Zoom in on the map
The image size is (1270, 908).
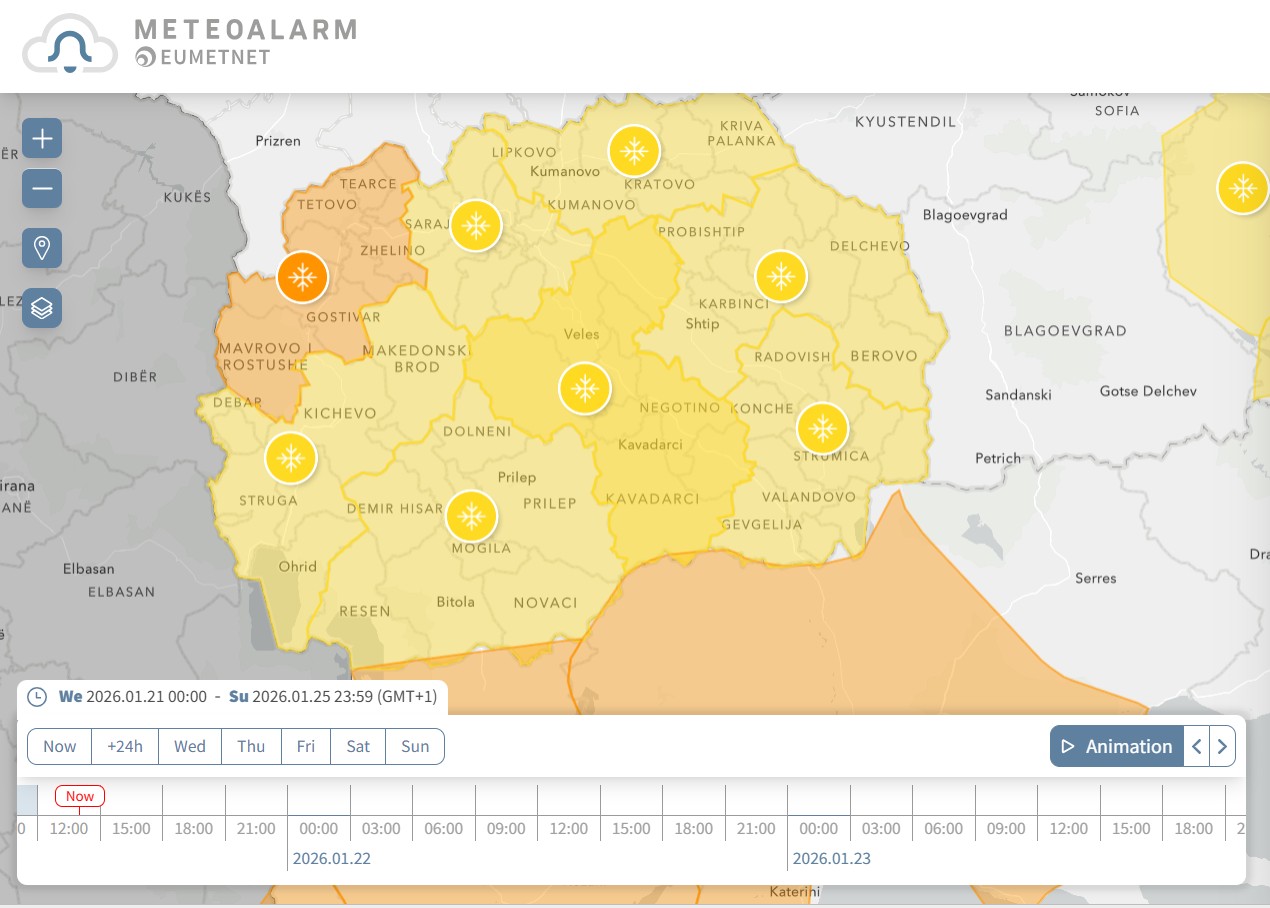coord(42,138)
